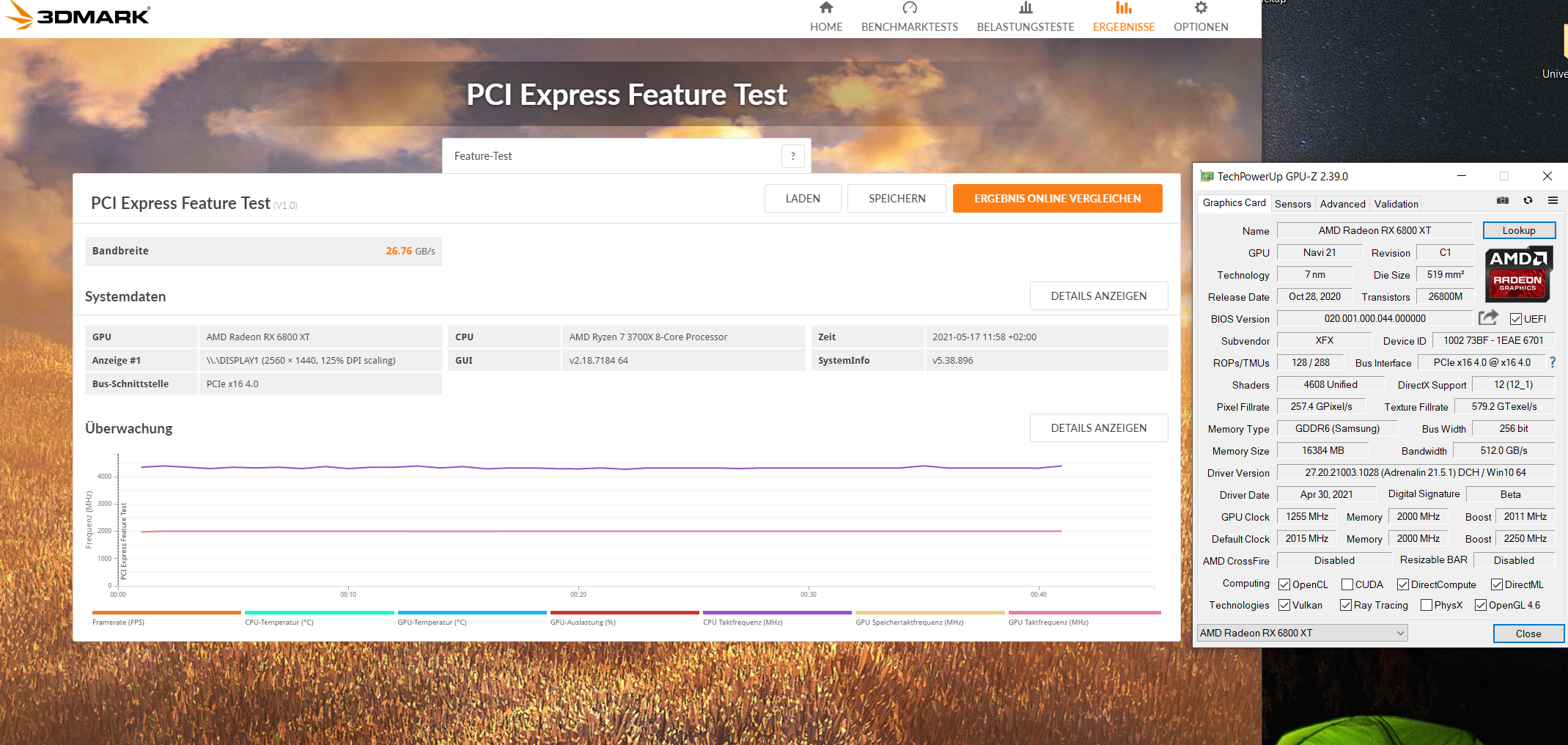Enable the CUDA checkbox

click(x=1349, y=584)
